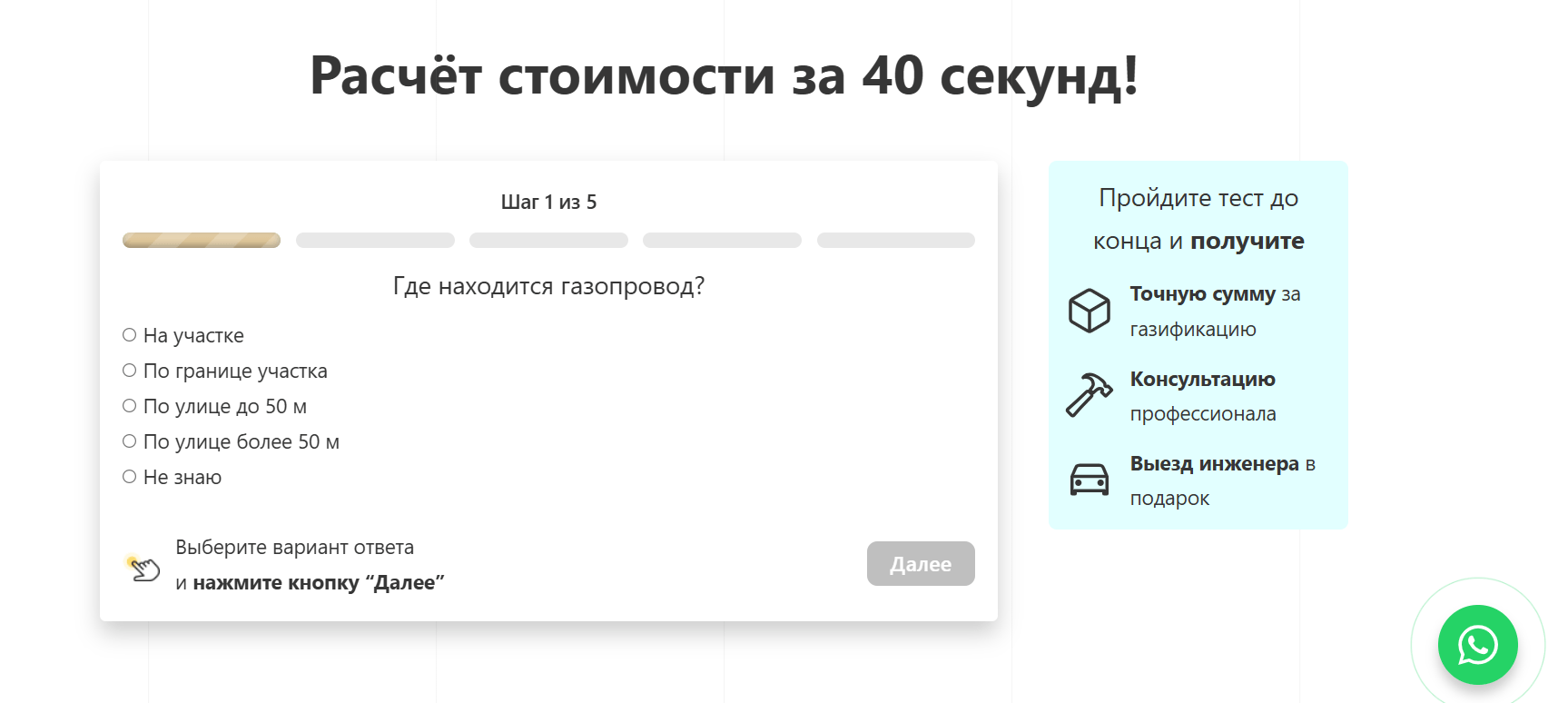Viewport: 1568px width, 703px height.
Task: Click the third progress step bar
Action: (x=548, y=241)
